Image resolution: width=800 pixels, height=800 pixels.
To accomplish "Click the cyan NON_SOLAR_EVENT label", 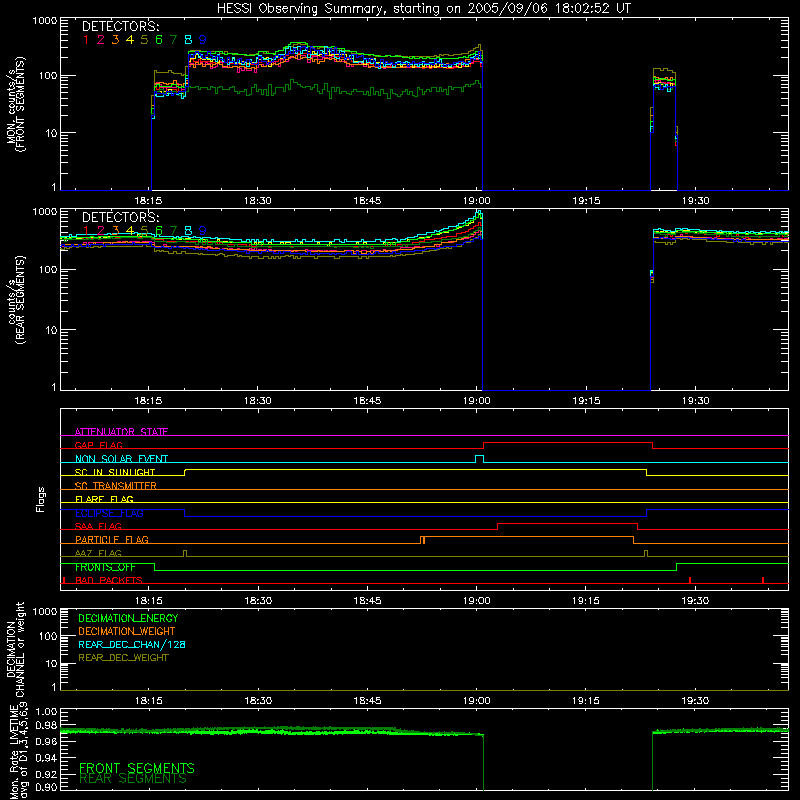I will point(121,459).
